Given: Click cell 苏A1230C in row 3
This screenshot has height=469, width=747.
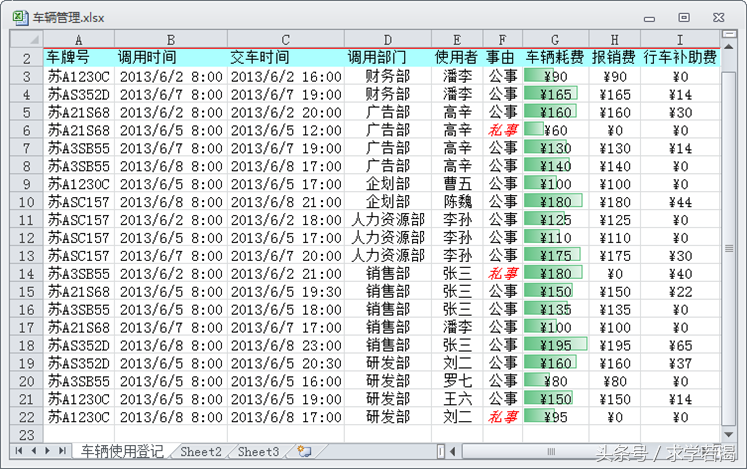Looking at the screenshot, I should (x=79, y=76).
